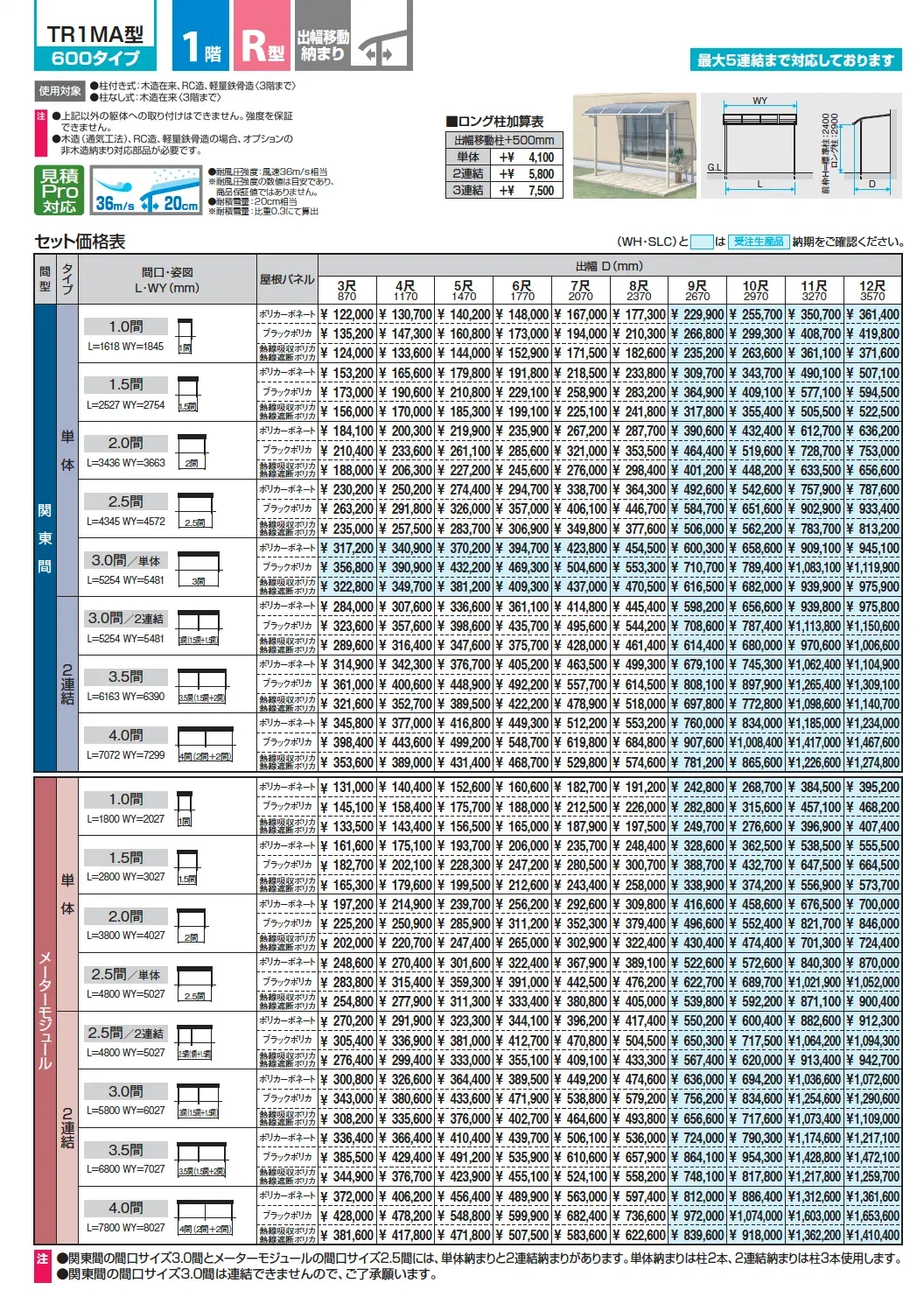Click the 2.5間/2連結 row label
Image resolution: width=924 pixels, height=1304 pixels.
126,1034
